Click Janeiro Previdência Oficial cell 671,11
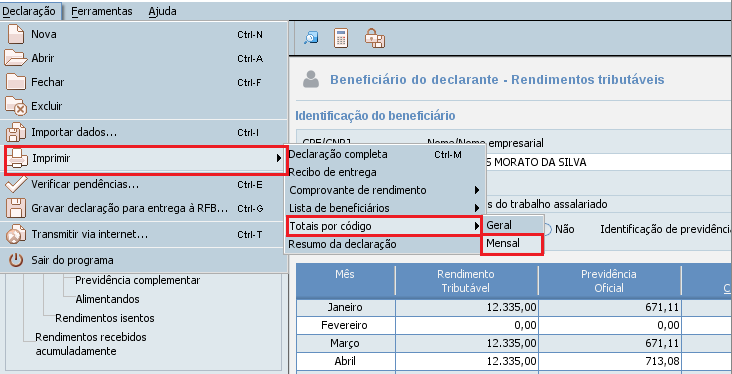 (x=609, y=308)
